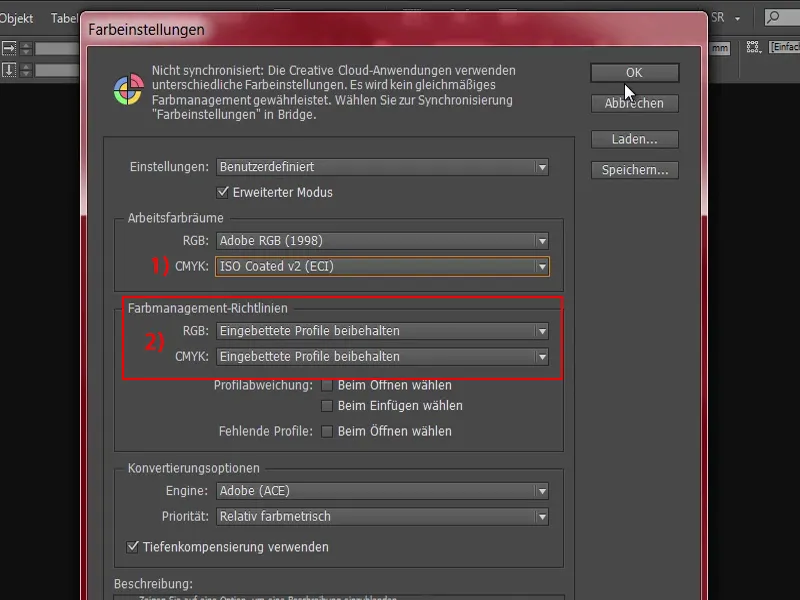Open the Laden... button
The height and width of the screenshot is (600, 800).
point(635,139)
